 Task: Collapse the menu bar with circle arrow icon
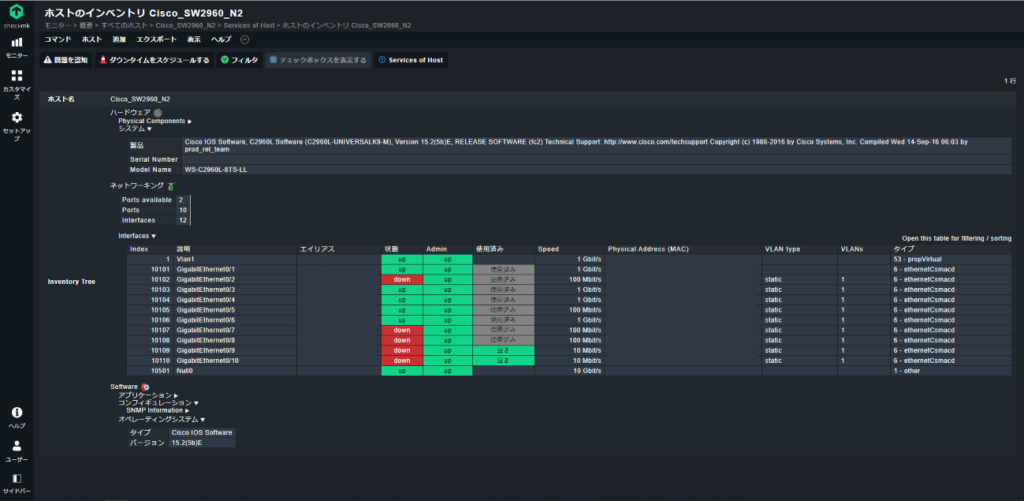245,39
